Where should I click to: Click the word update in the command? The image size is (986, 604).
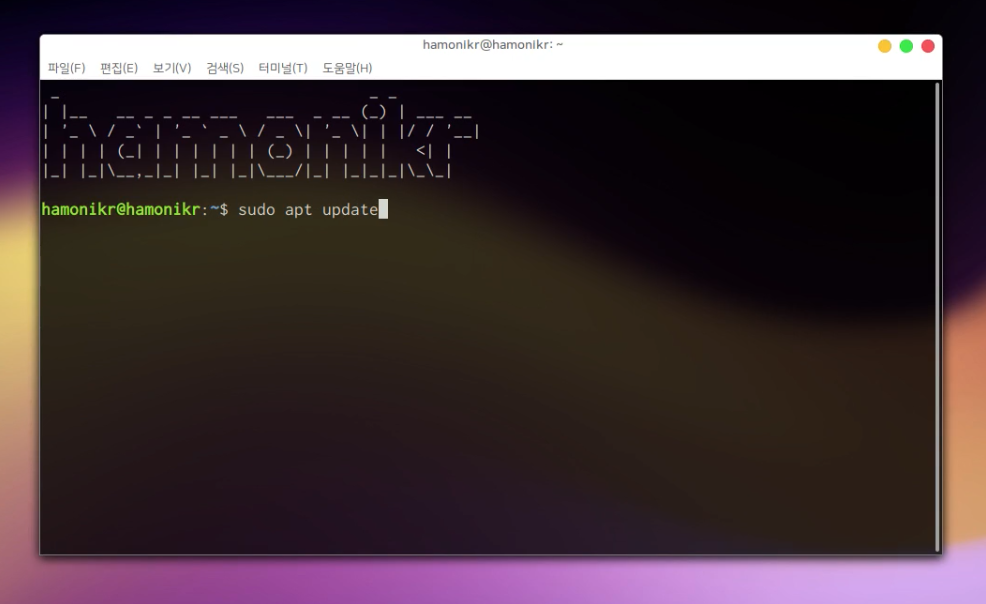[x=350, y=210]
